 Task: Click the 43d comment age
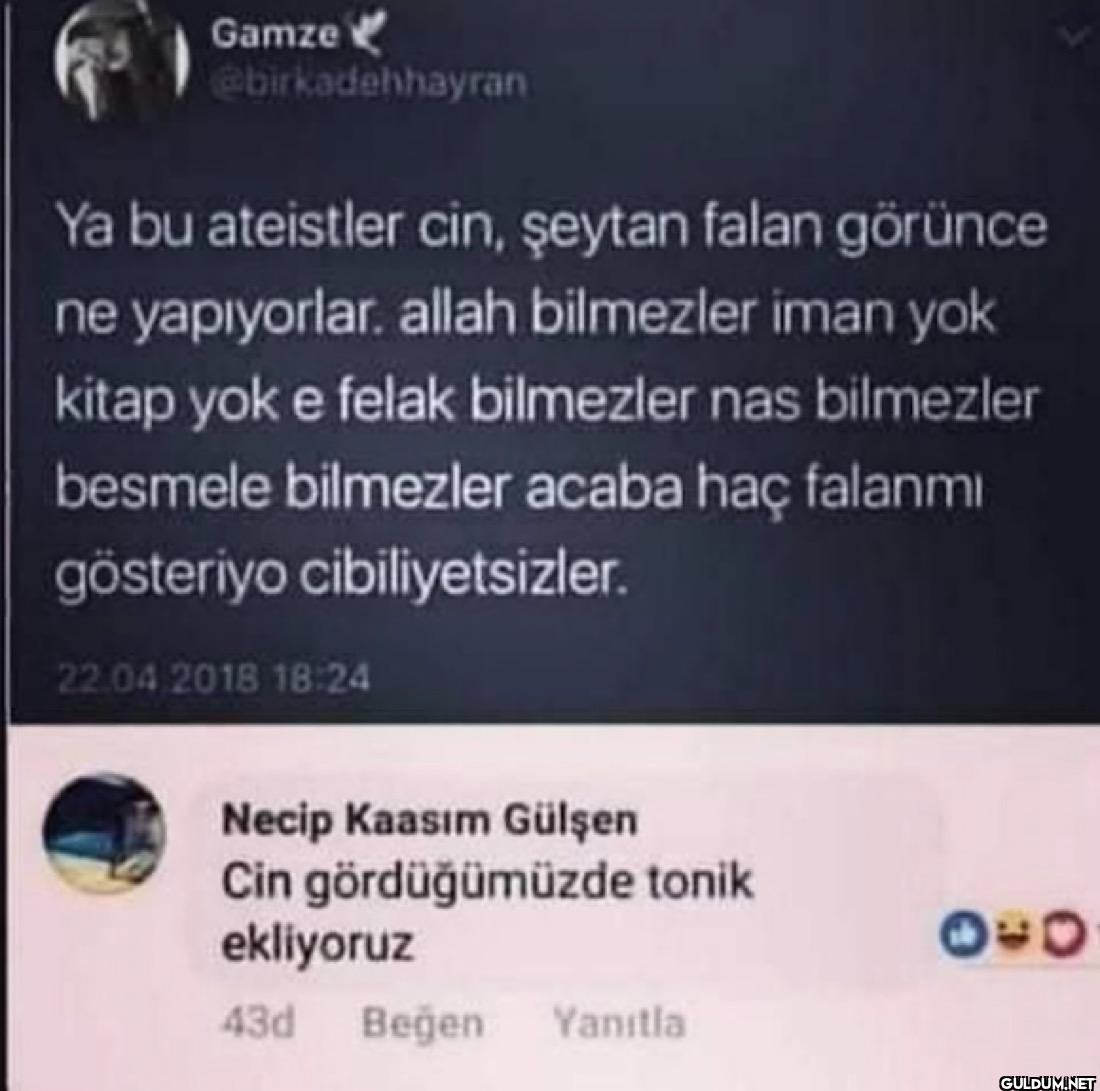[258, 1023]
